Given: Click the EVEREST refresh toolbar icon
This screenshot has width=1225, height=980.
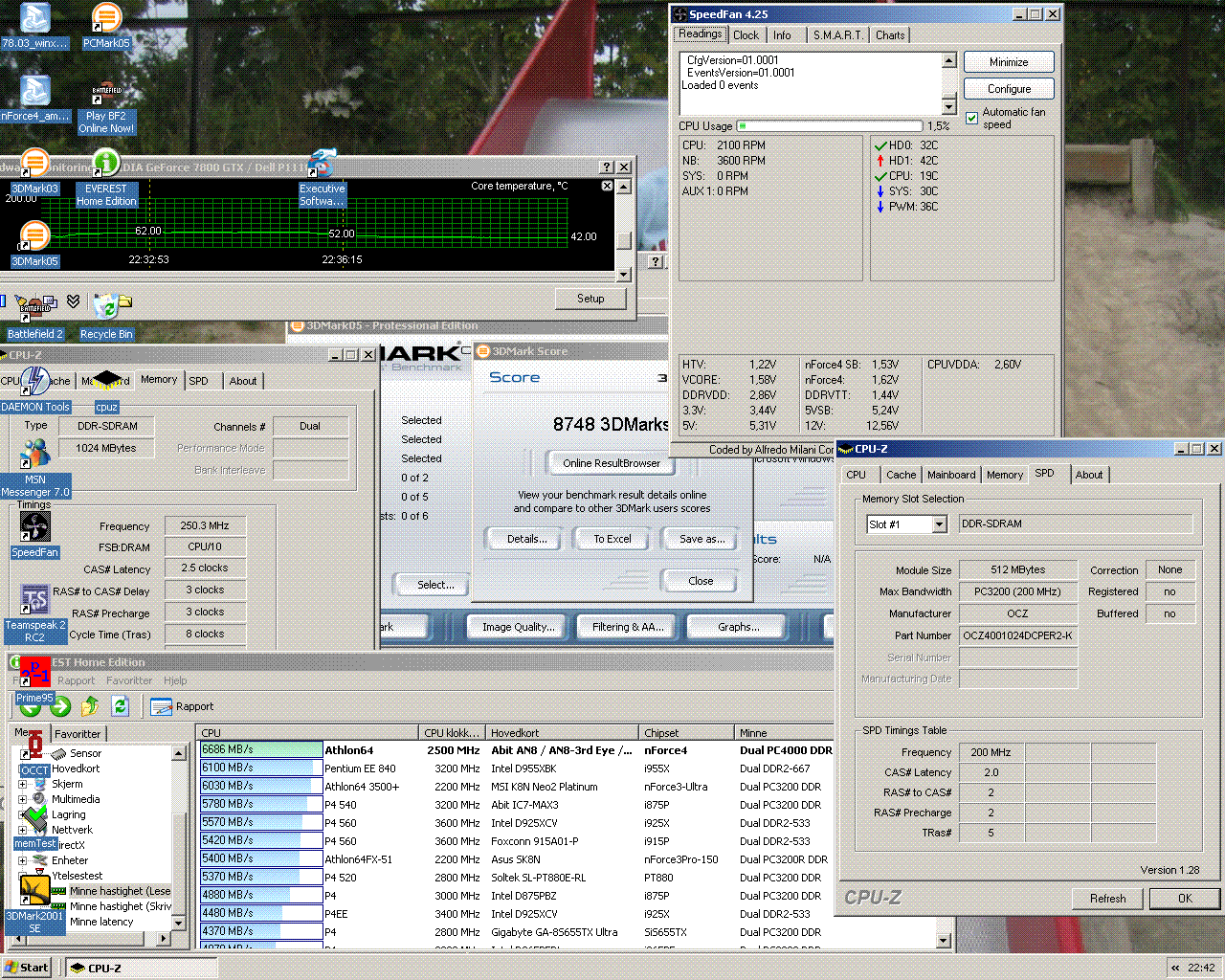Looking at the screenshot, I should click(120, 706).
